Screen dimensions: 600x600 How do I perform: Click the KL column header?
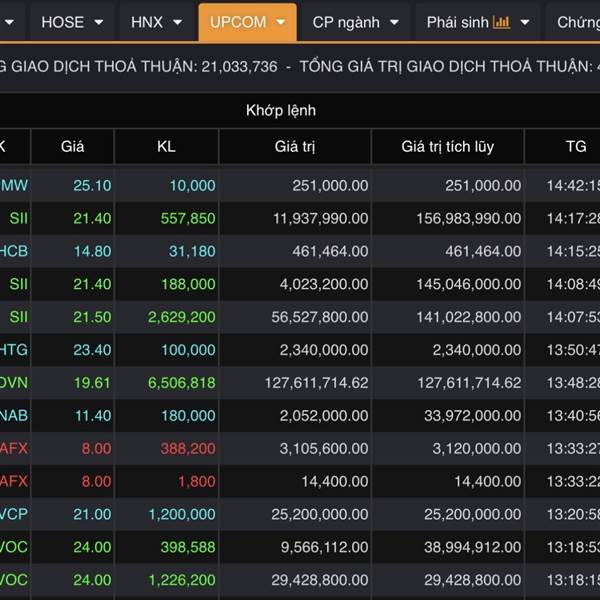[x=166, y=147]
